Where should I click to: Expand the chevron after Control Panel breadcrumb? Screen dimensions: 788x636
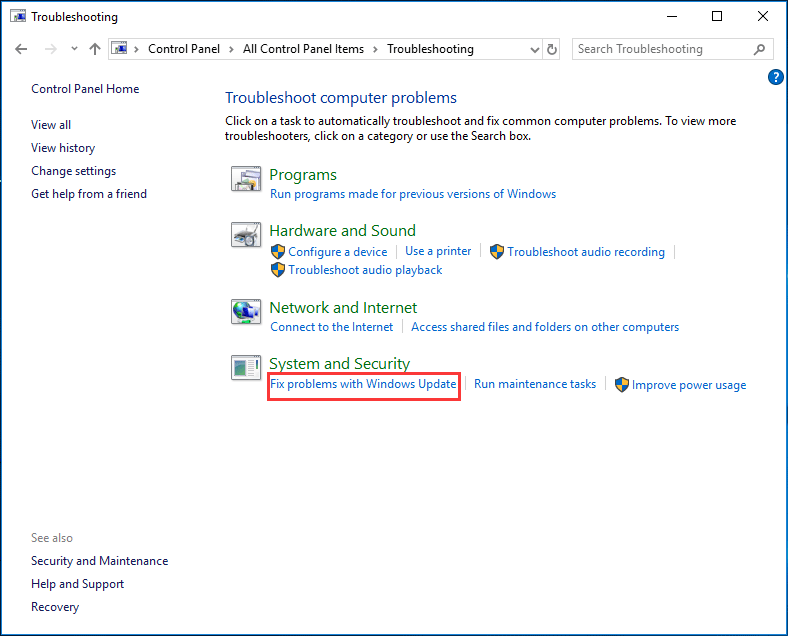(x=232, y=49)
